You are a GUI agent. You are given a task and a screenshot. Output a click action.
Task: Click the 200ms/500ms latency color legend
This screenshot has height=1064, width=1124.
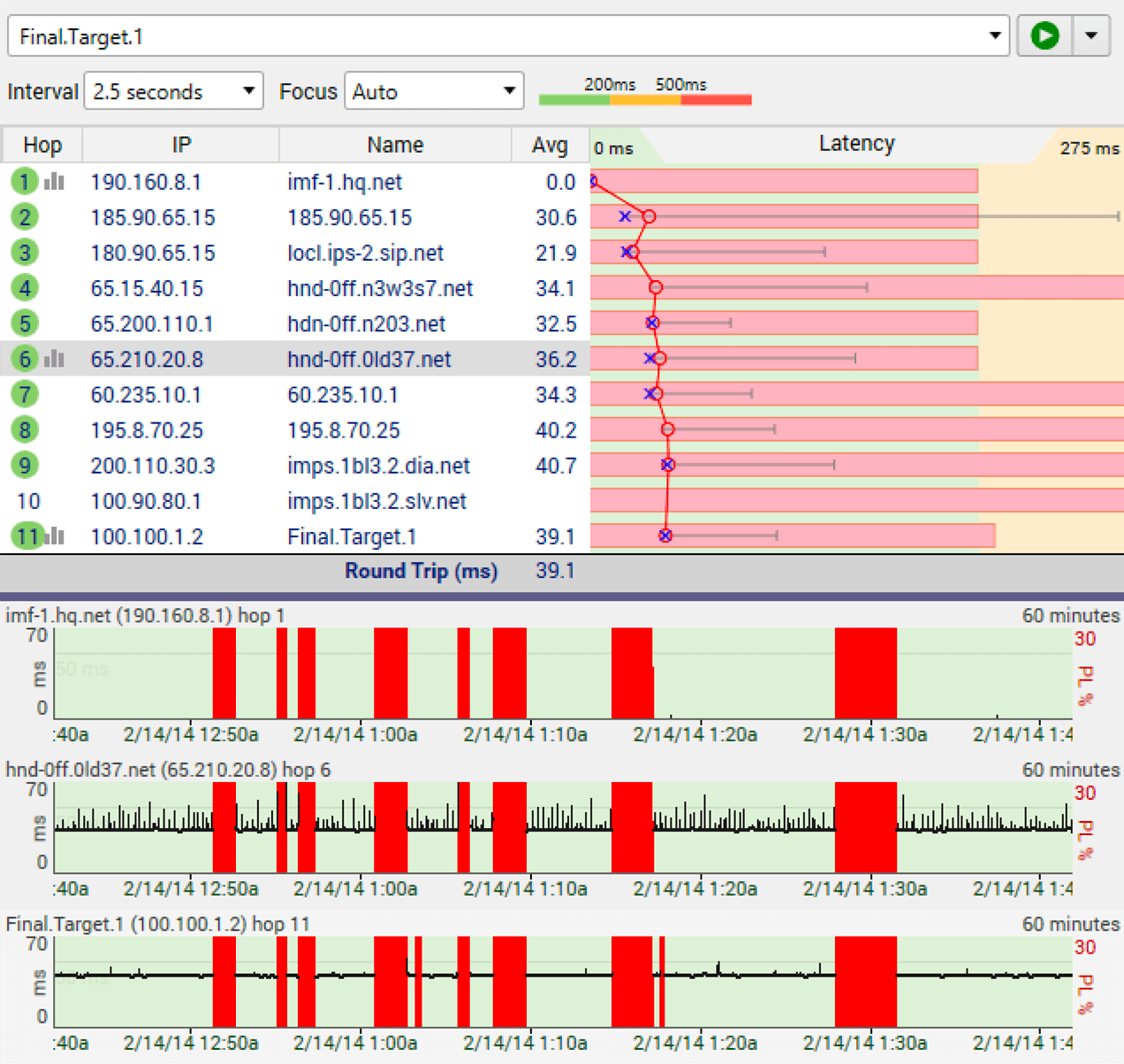tap(645, 100)
